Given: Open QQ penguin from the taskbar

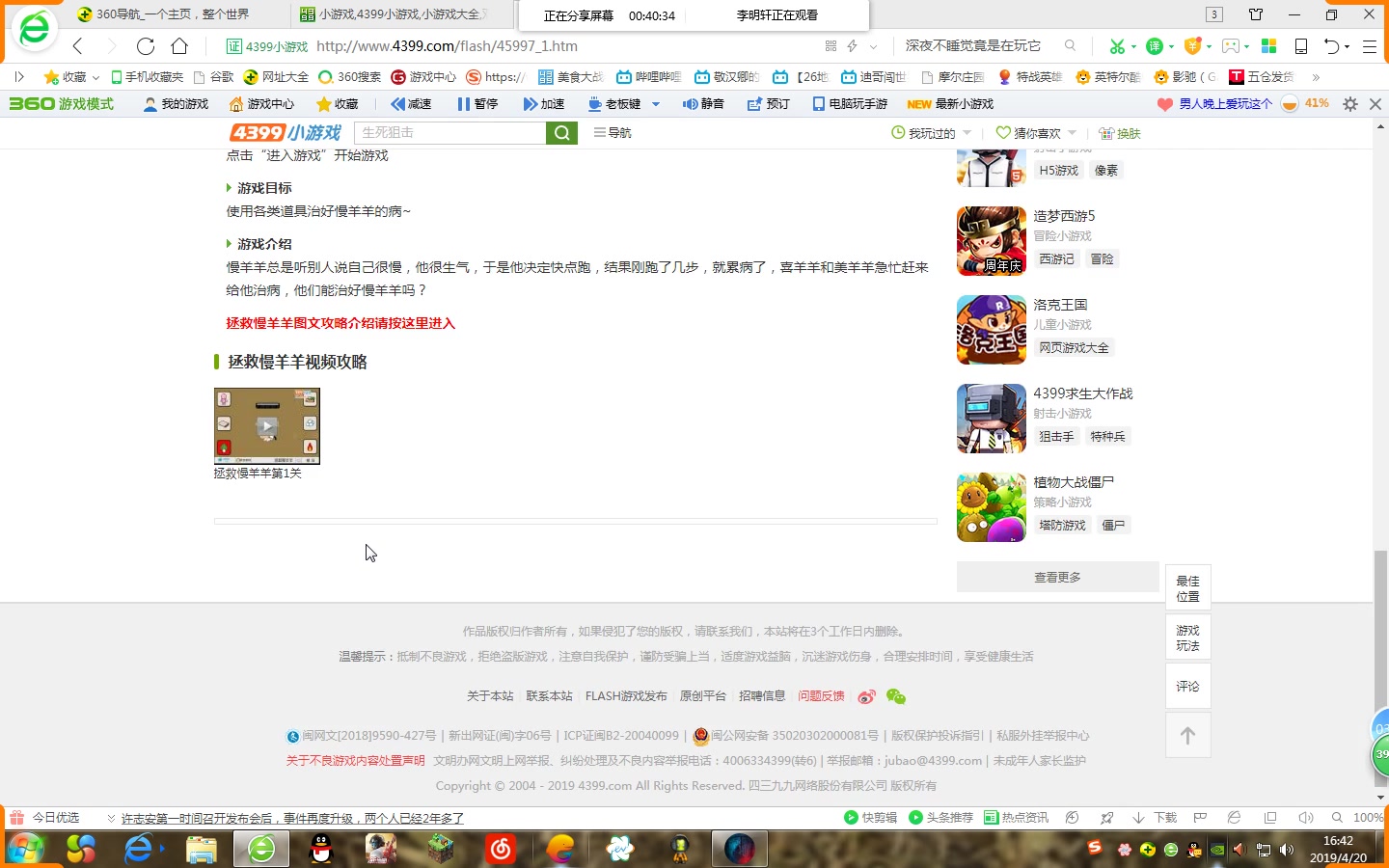Looking at the screenshot, I should [x=321, y=849].
